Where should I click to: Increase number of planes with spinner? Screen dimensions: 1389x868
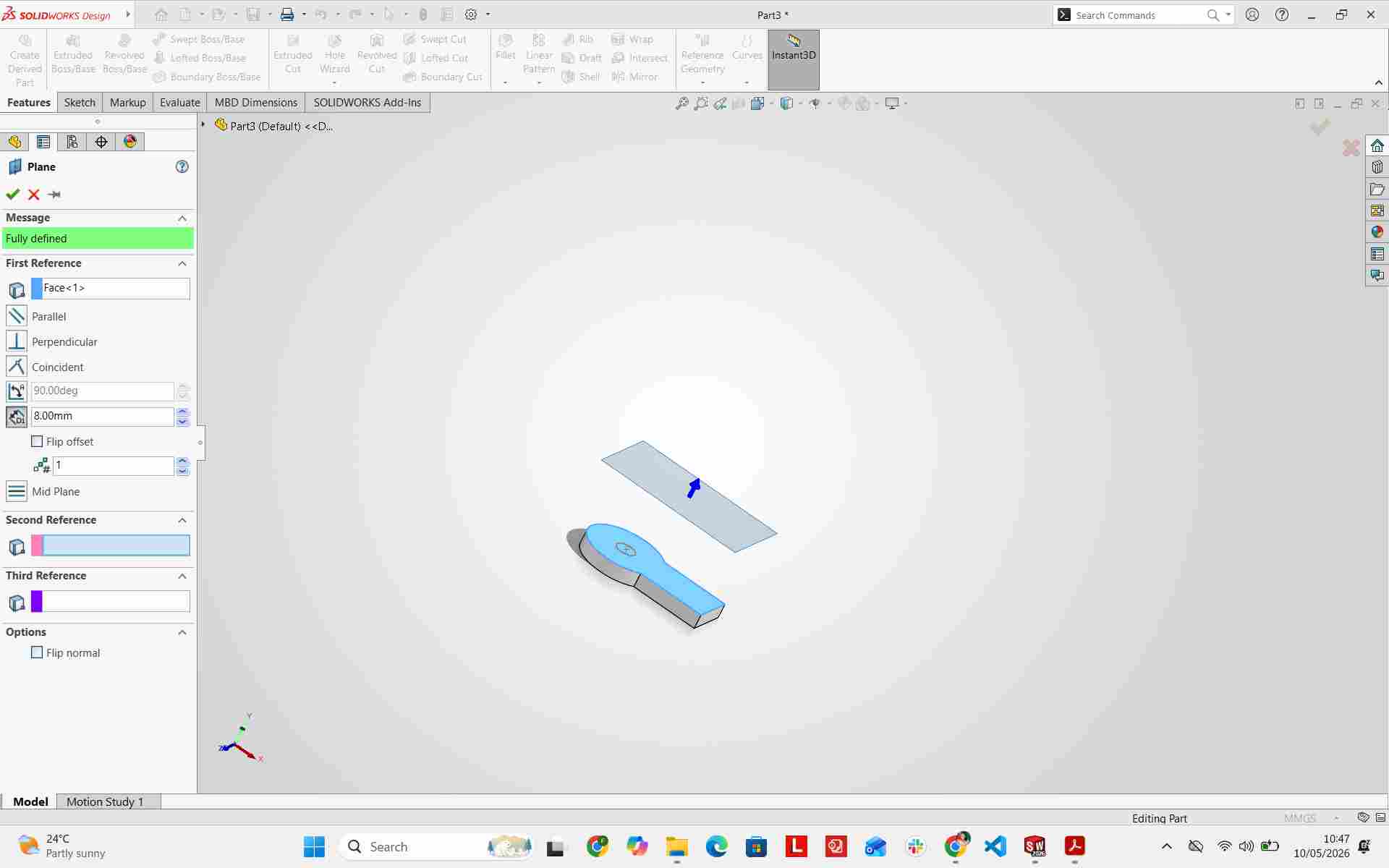point(182,461)
